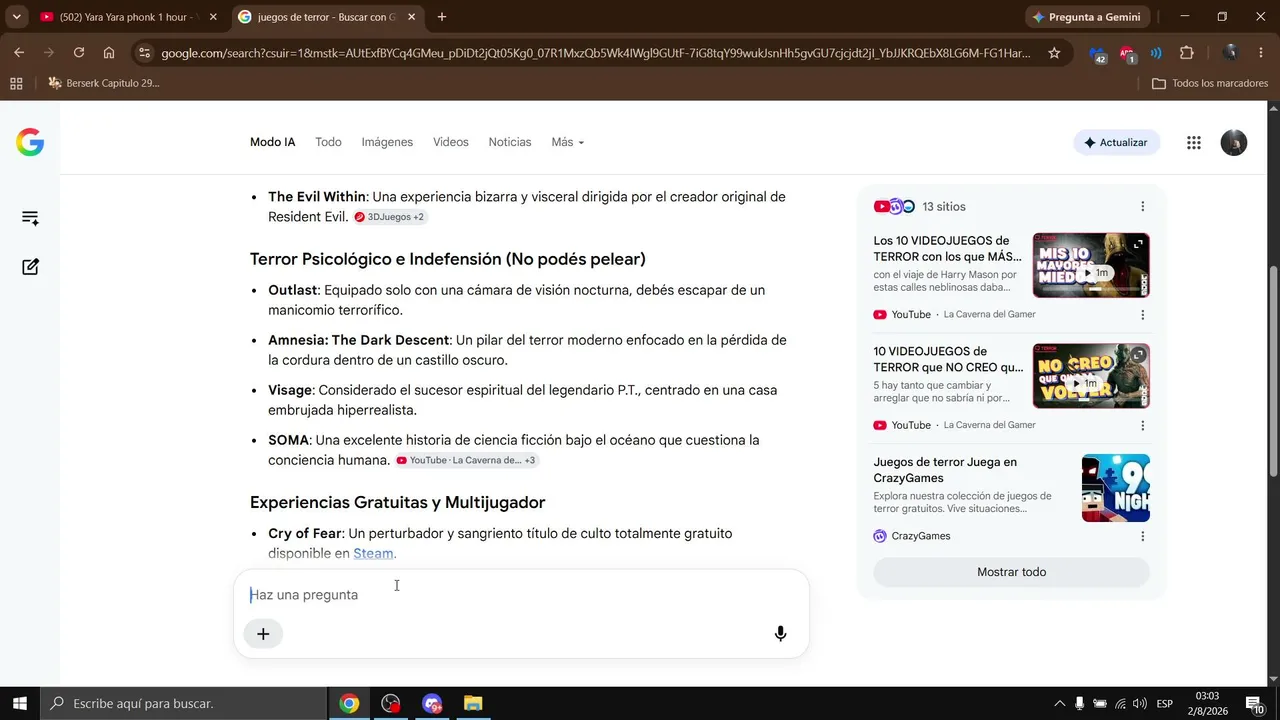
Task: Expand the Más dropdown menu
Action: [x=567, y=142]
